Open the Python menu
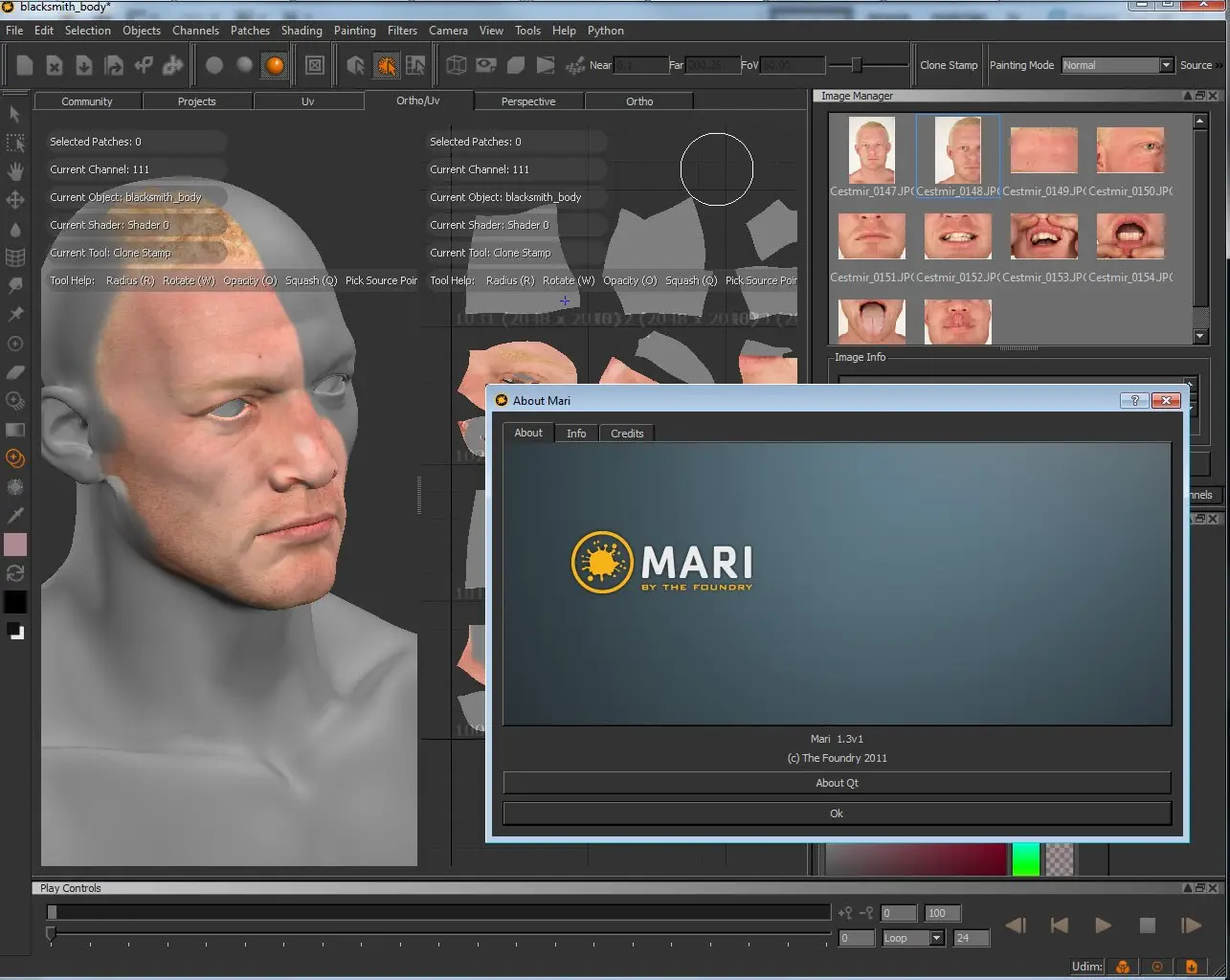1230x980 pixels. (606, 31)
